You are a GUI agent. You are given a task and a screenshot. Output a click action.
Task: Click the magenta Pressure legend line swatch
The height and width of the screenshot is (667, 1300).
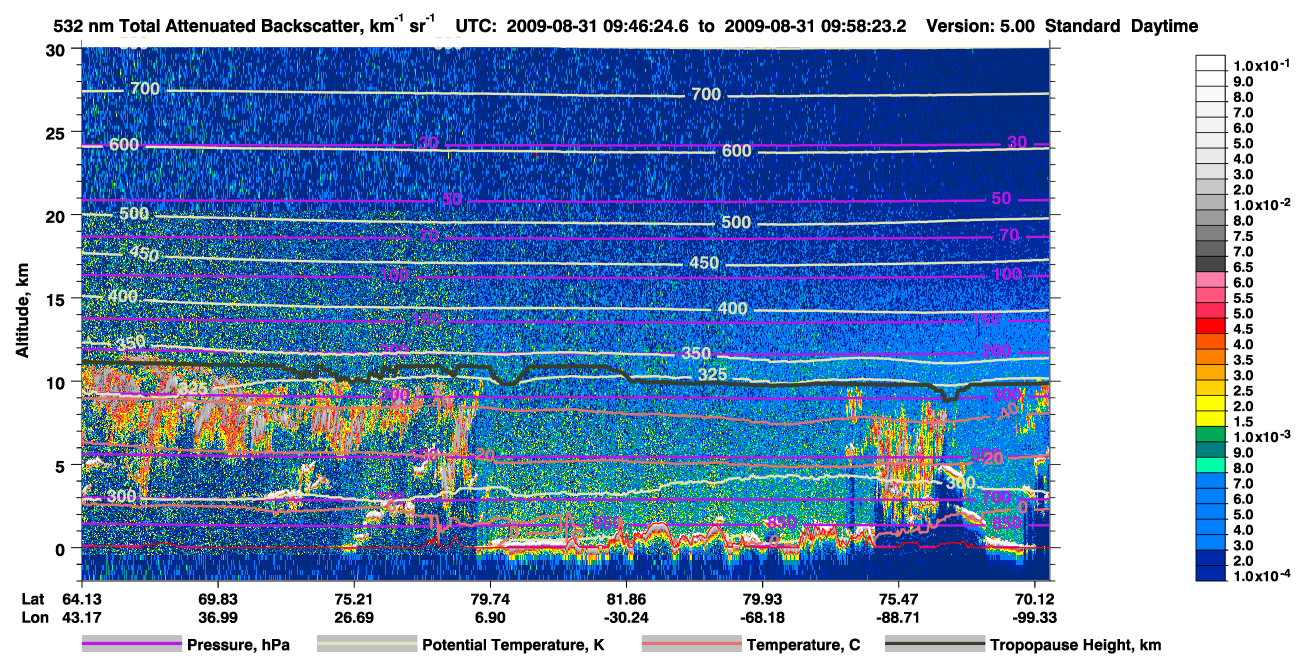(131, 645)
